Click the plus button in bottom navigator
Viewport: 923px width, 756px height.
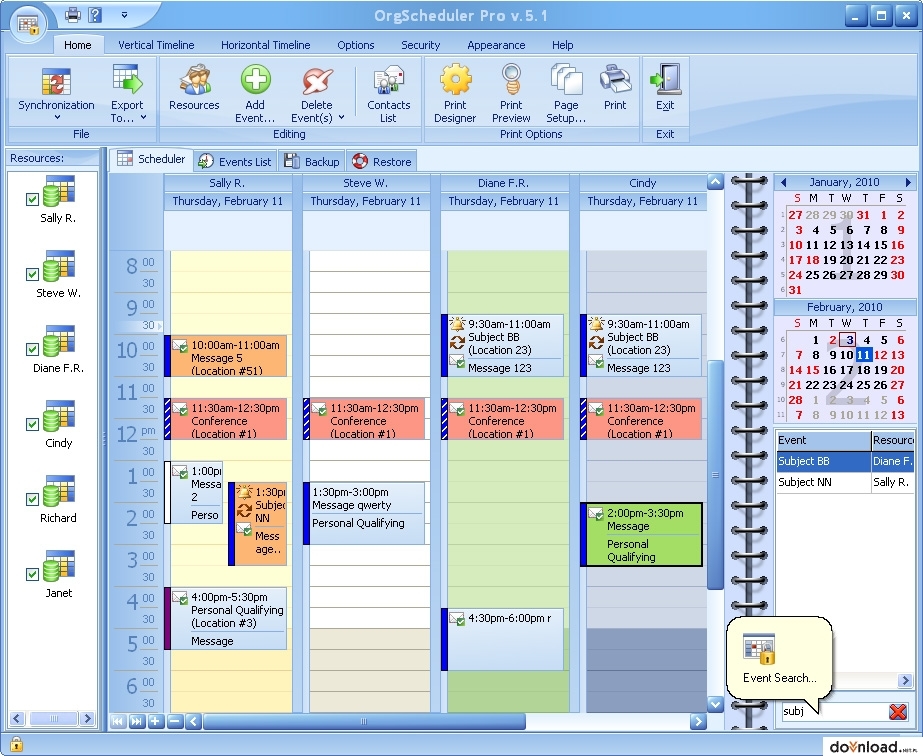click(x=155, y=721)
